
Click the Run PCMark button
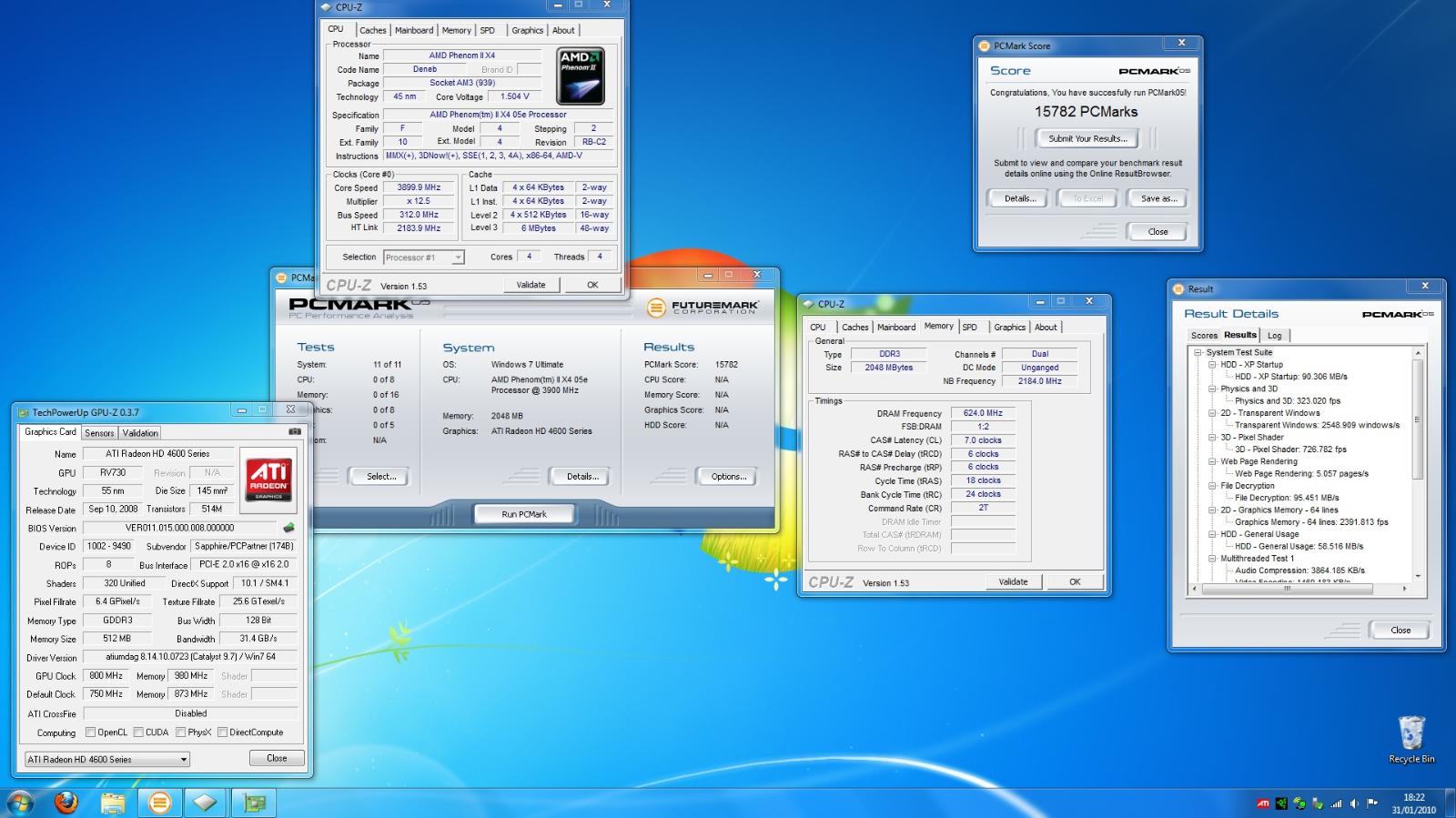(x=524, y=514)
